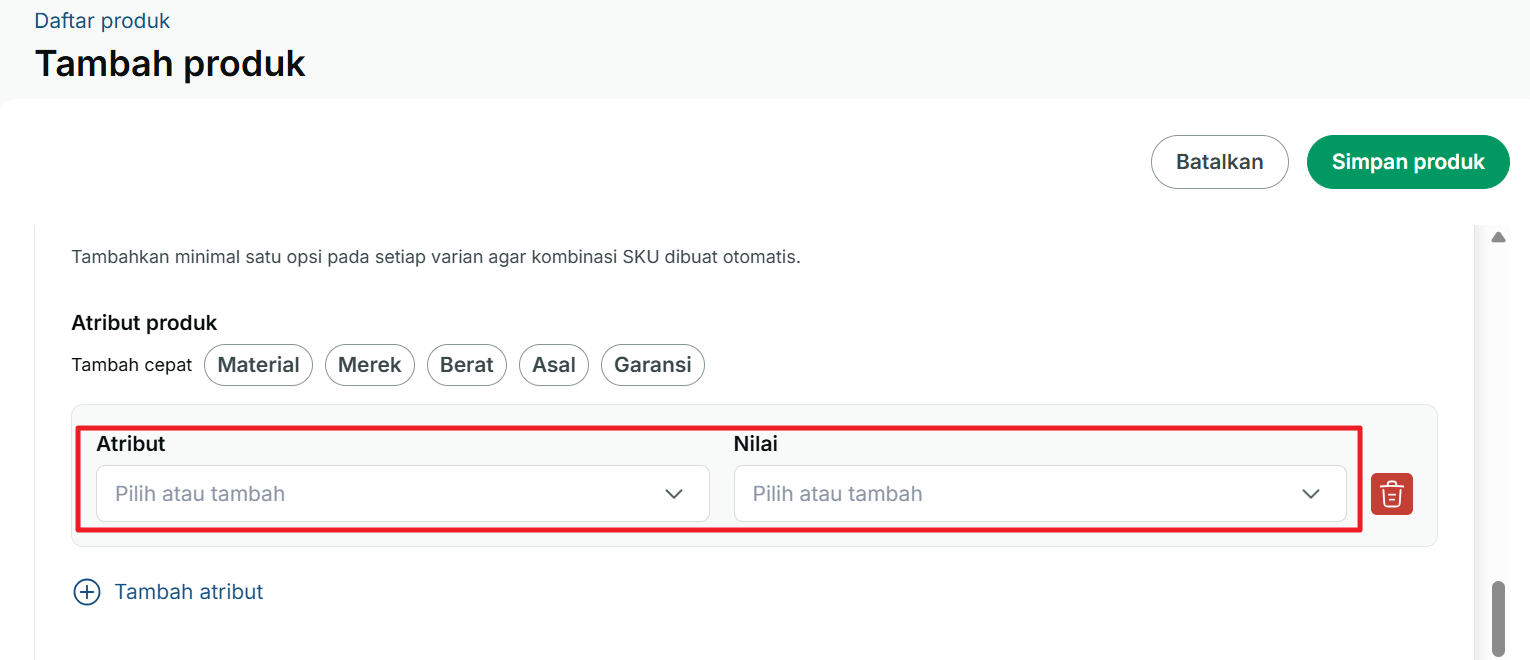Click the vertical scrollbar thumb

click(x=1498, y=618)
